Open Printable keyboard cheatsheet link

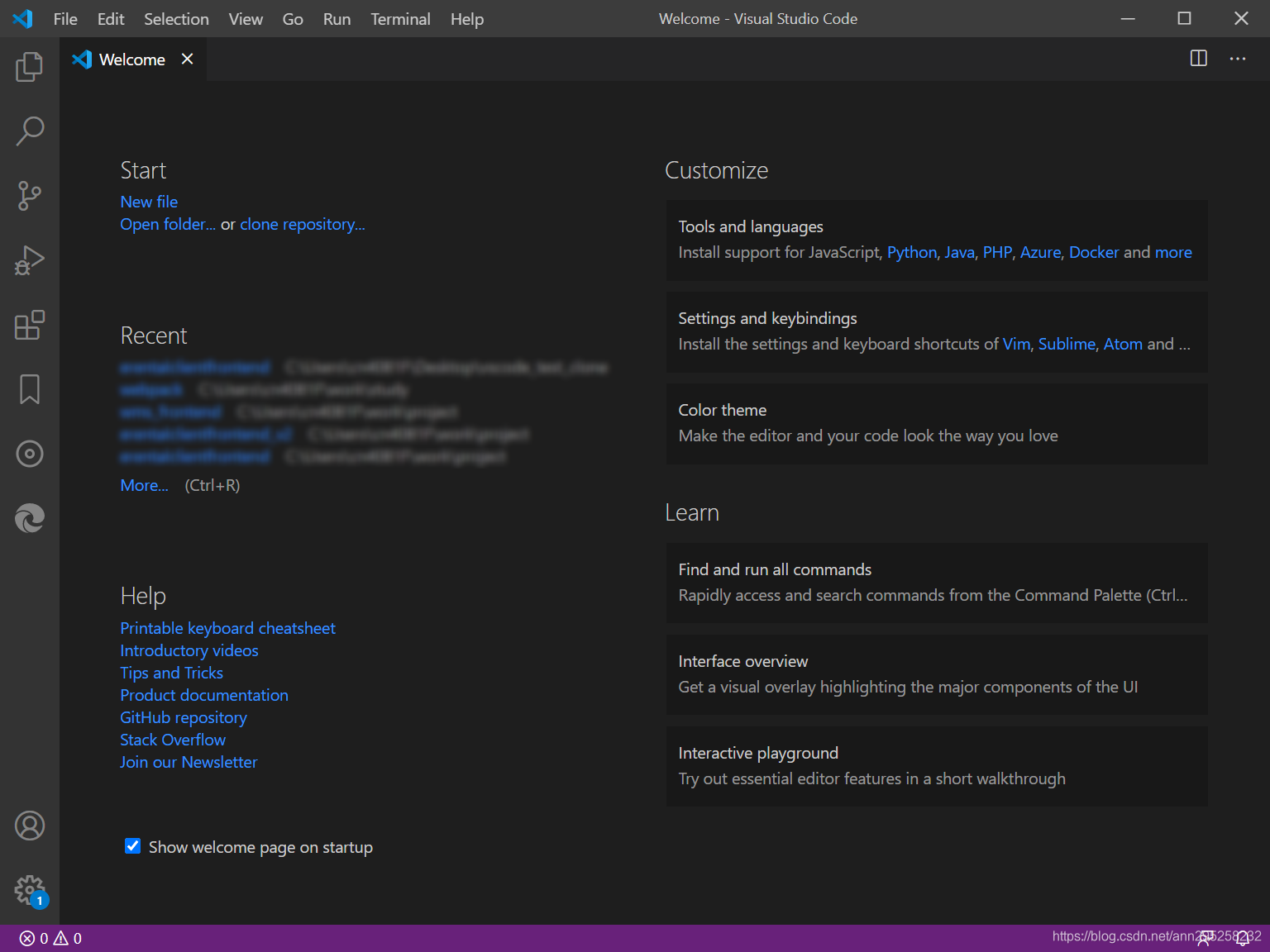pos(228,628)
